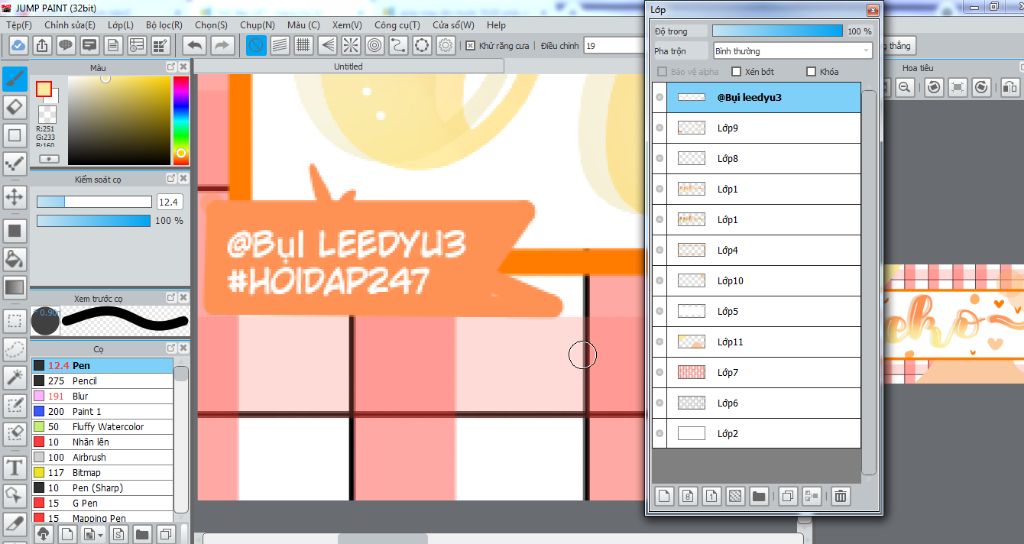Click the export/share icon in toolbar
The height and width of the screenshot is (544, 1024).
(x=42, y=45)
